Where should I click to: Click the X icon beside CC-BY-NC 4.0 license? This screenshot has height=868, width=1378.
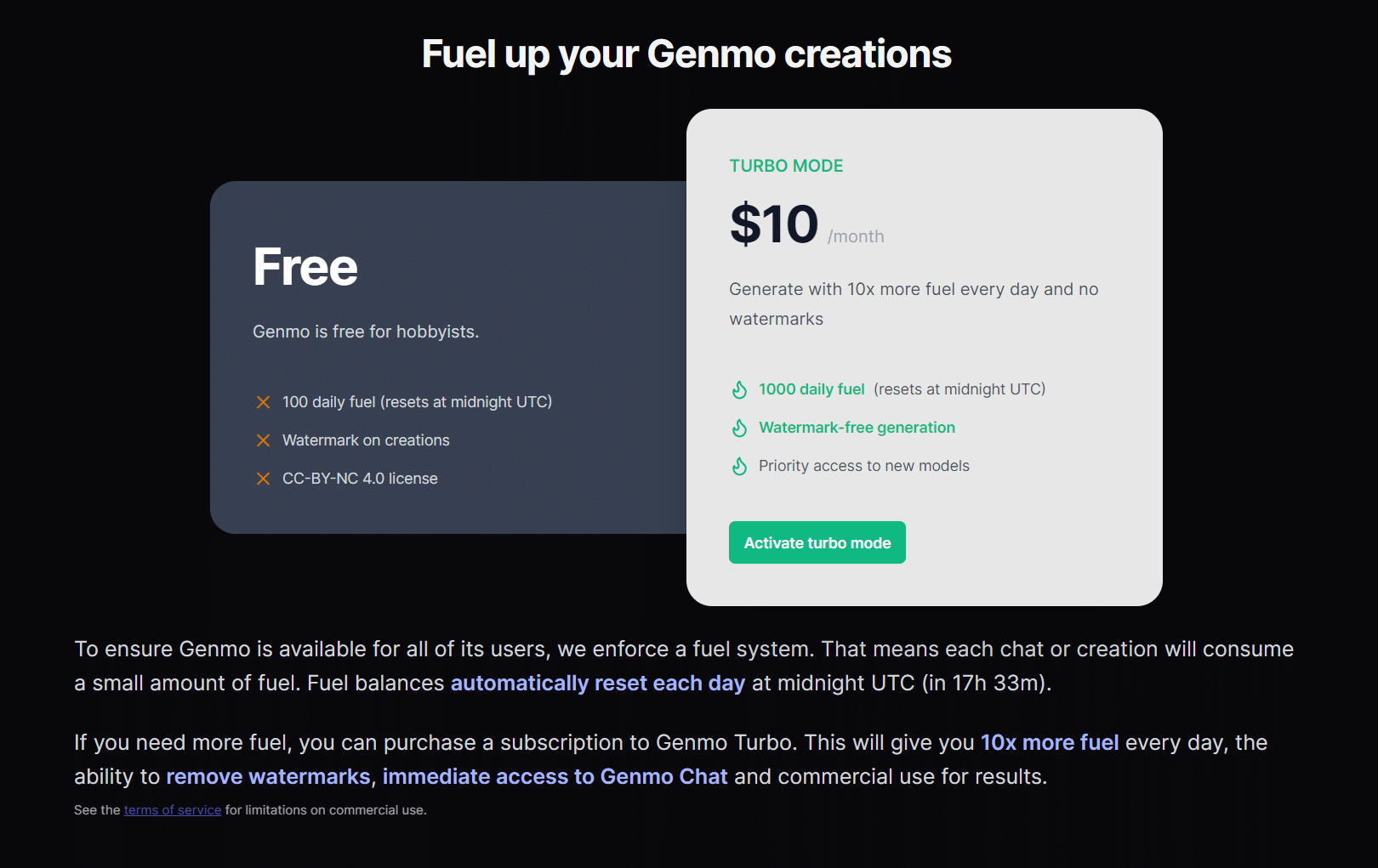pyautogui.click(x=263, y=479)
